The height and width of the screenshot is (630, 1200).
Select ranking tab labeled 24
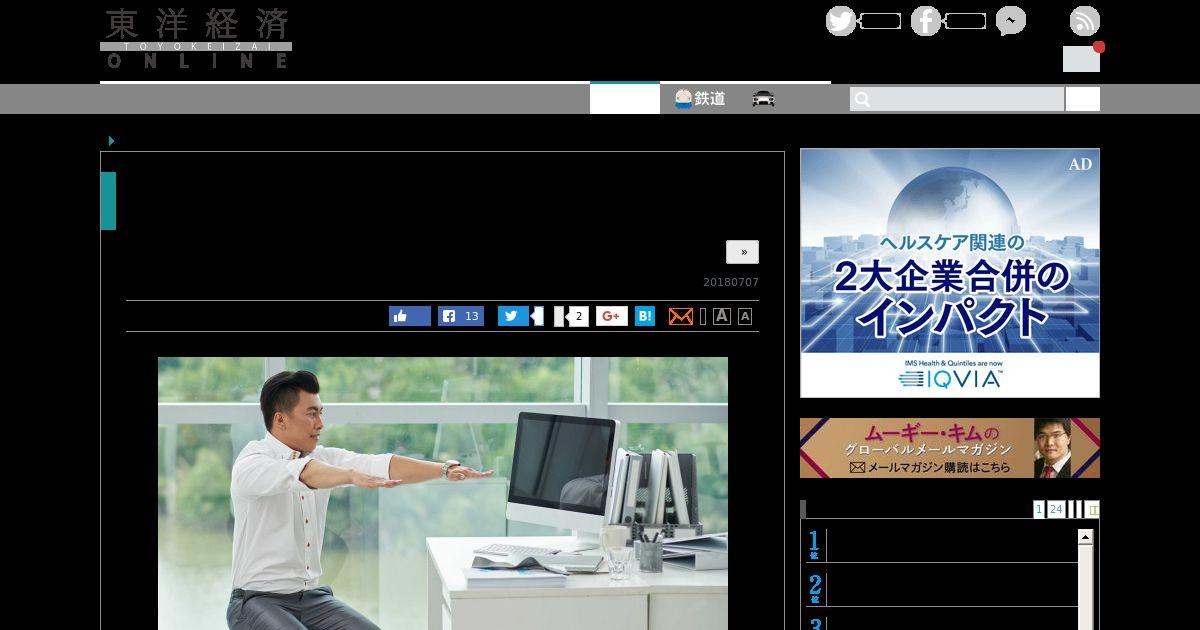tap(1056, 510)
